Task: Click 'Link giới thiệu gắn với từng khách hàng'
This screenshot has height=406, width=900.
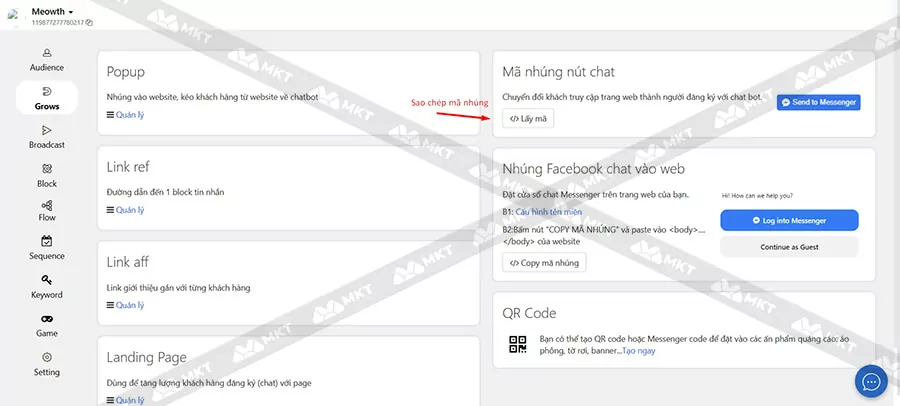Action: (x=179, y=288)
